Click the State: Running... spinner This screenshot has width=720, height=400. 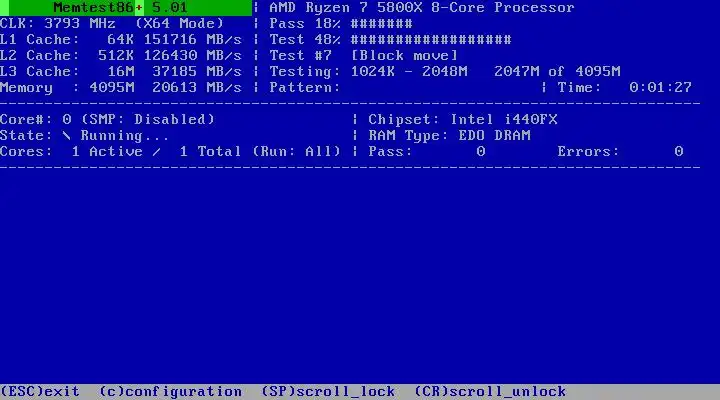(x=84, y=135)
